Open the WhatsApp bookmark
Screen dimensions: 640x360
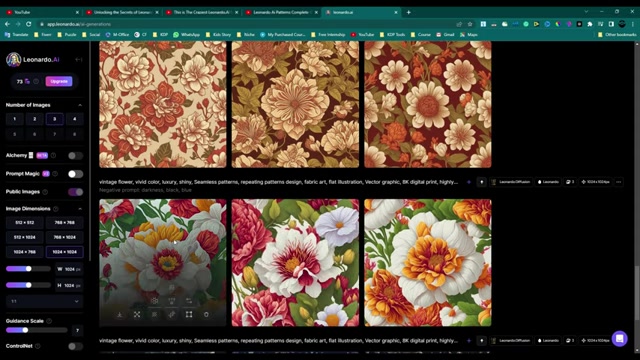tap(187, 35)
